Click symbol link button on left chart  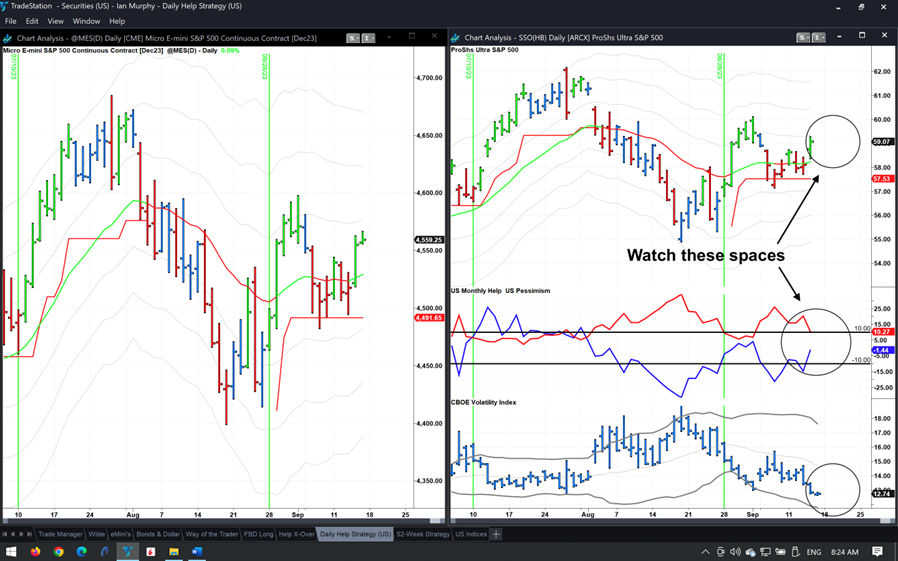tap(353, 38)
